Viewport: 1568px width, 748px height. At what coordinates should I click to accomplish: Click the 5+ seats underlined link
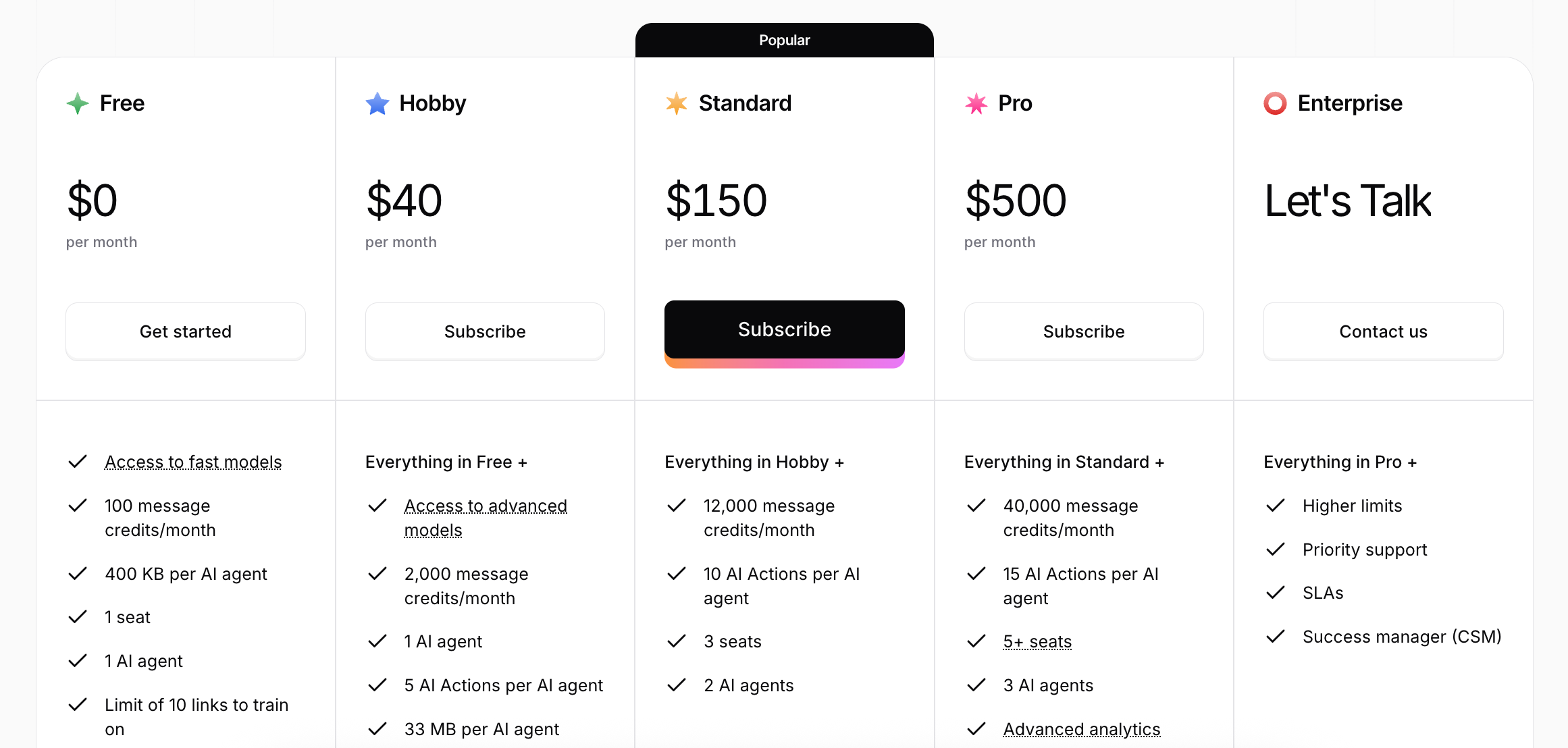[x=1037, y=641]
